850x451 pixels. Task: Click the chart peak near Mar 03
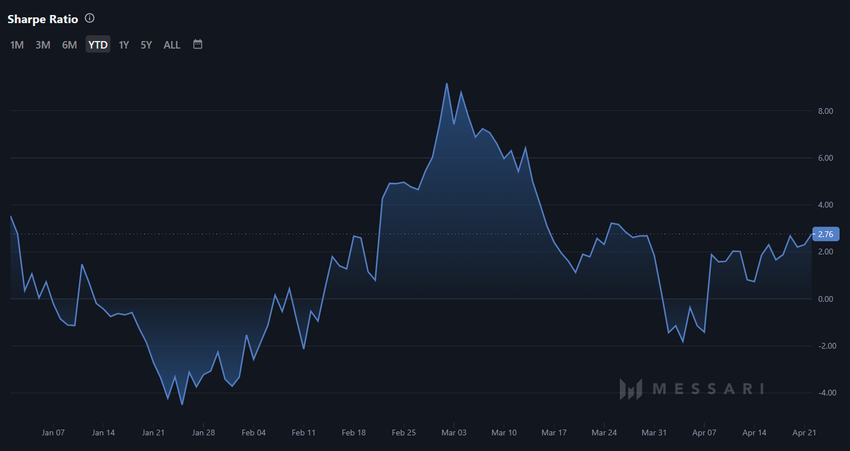(446, 84)
